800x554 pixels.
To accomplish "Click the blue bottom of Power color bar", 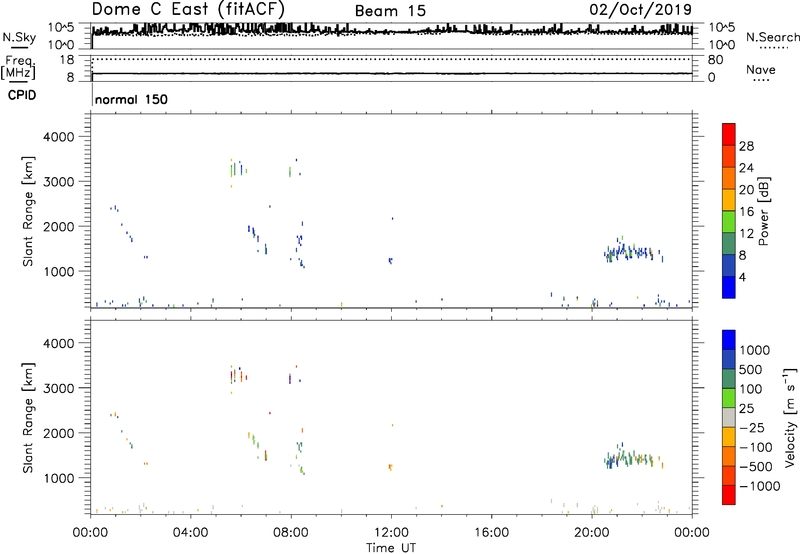I will 729,287.
